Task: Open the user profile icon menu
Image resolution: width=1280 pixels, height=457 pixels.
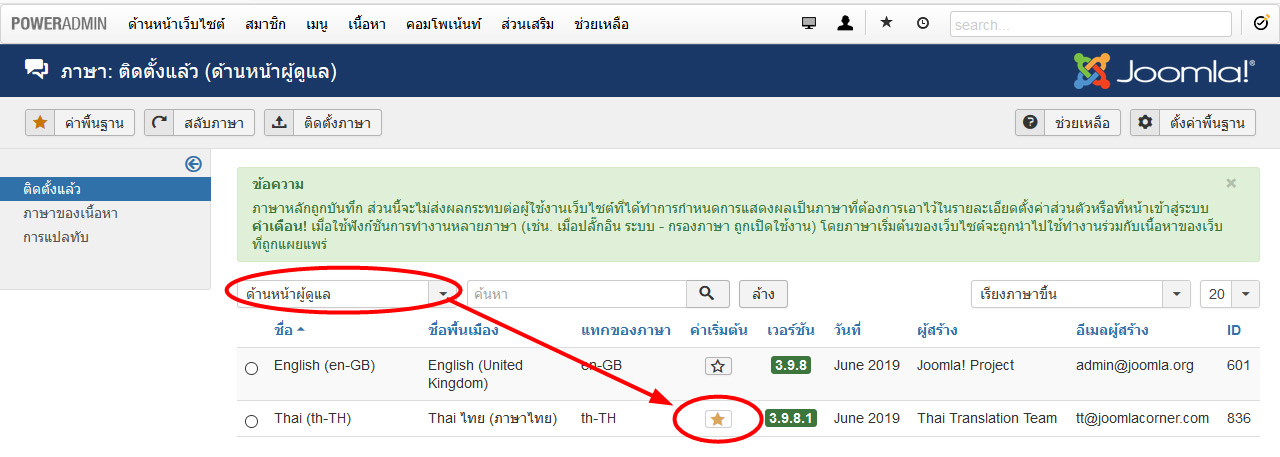Action: pos(845,23)
